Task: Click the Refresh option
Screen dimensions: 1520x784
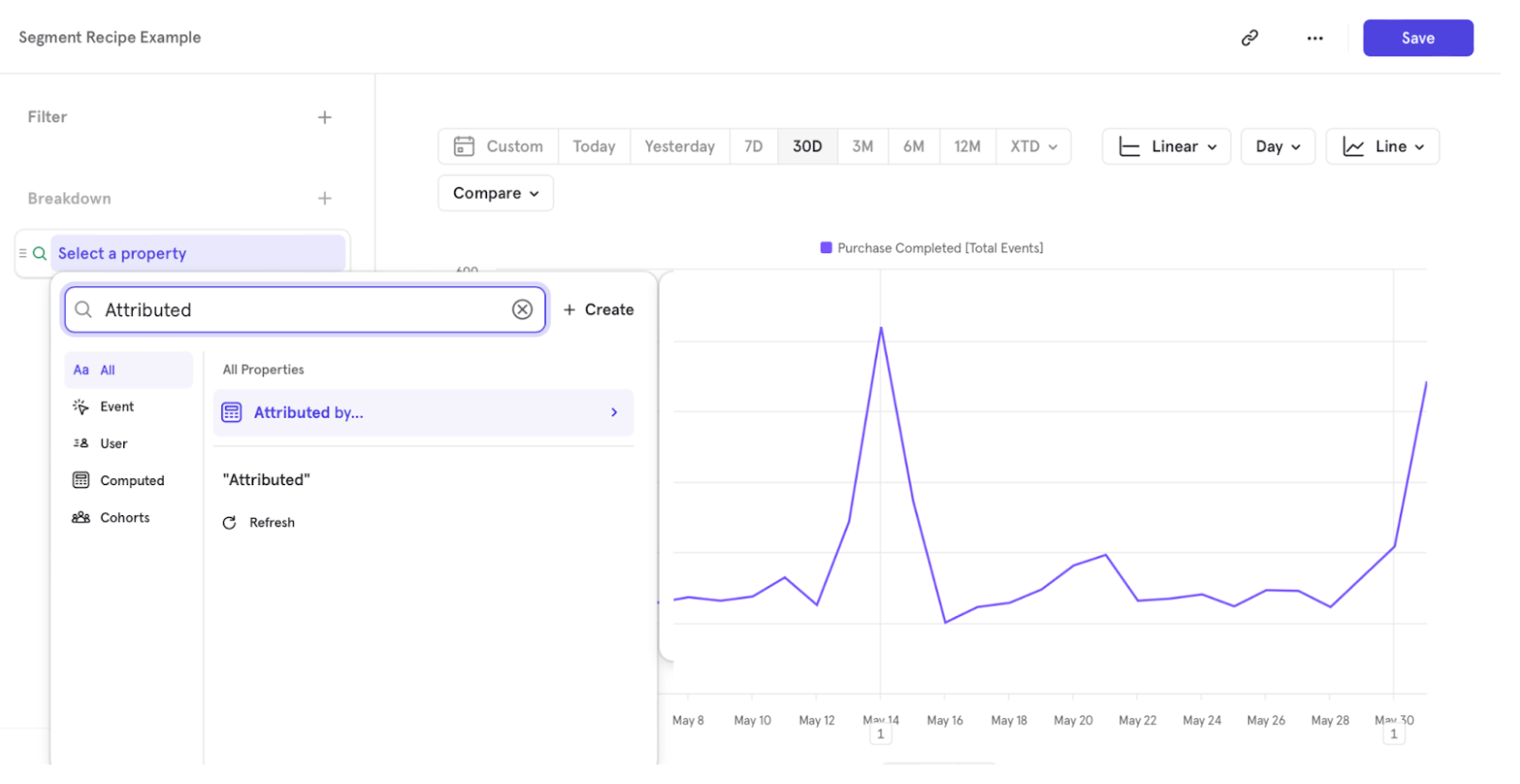Action: point(258,522)
